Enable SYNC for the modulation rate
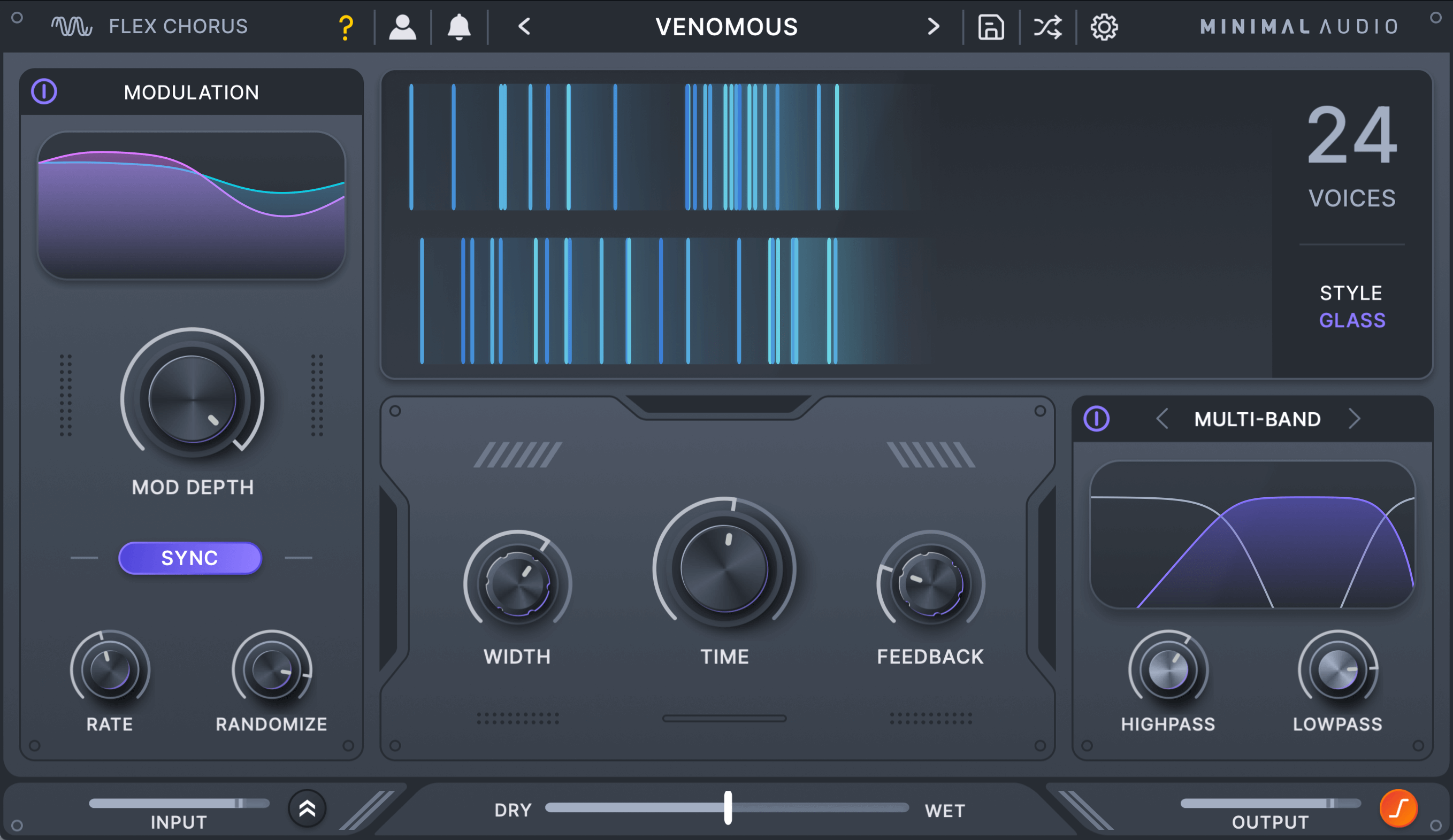The width and height of the screenshot is (1453, 840). click(190, 558)
